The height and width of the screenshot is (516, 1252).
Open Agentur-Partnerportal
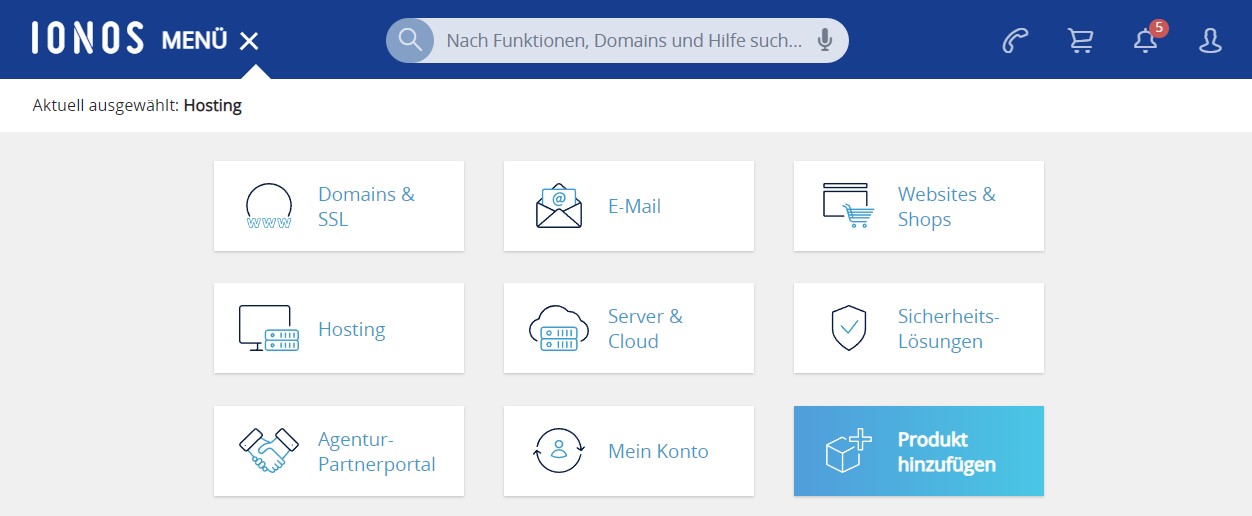point(339,451)
